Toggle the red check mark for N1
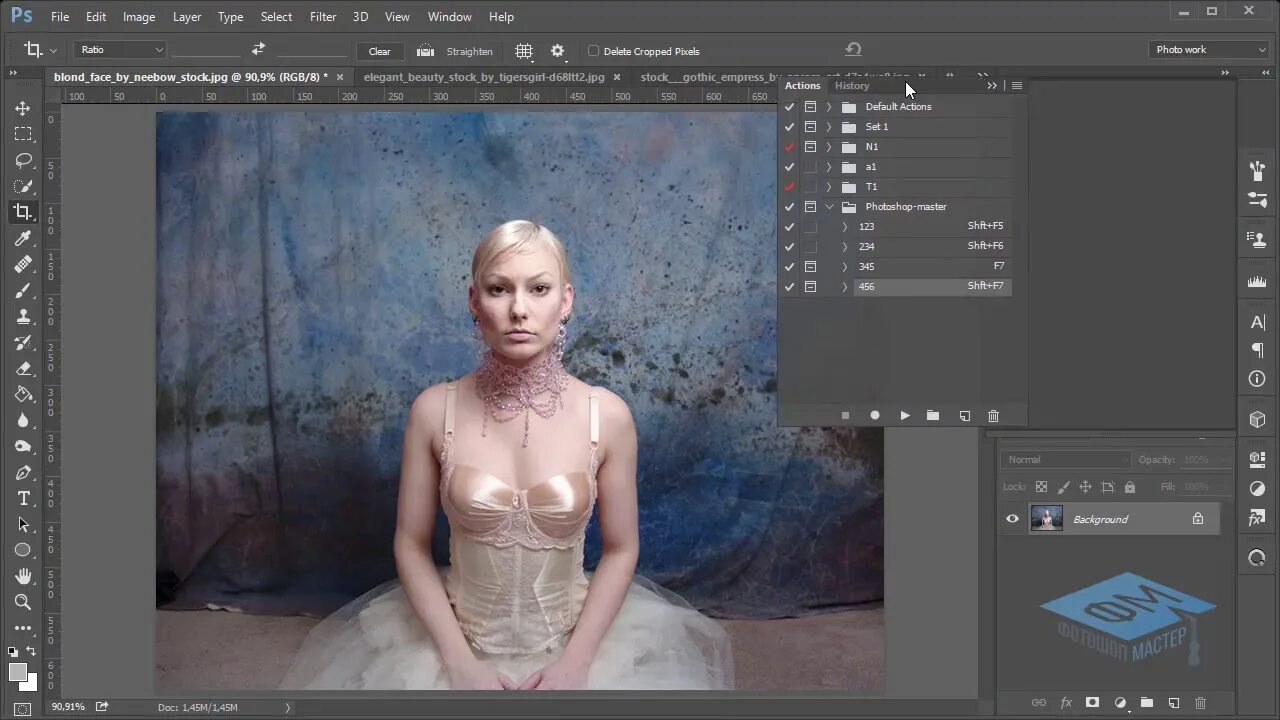Viewport: 1280px width, 720px height. point(790,147)
